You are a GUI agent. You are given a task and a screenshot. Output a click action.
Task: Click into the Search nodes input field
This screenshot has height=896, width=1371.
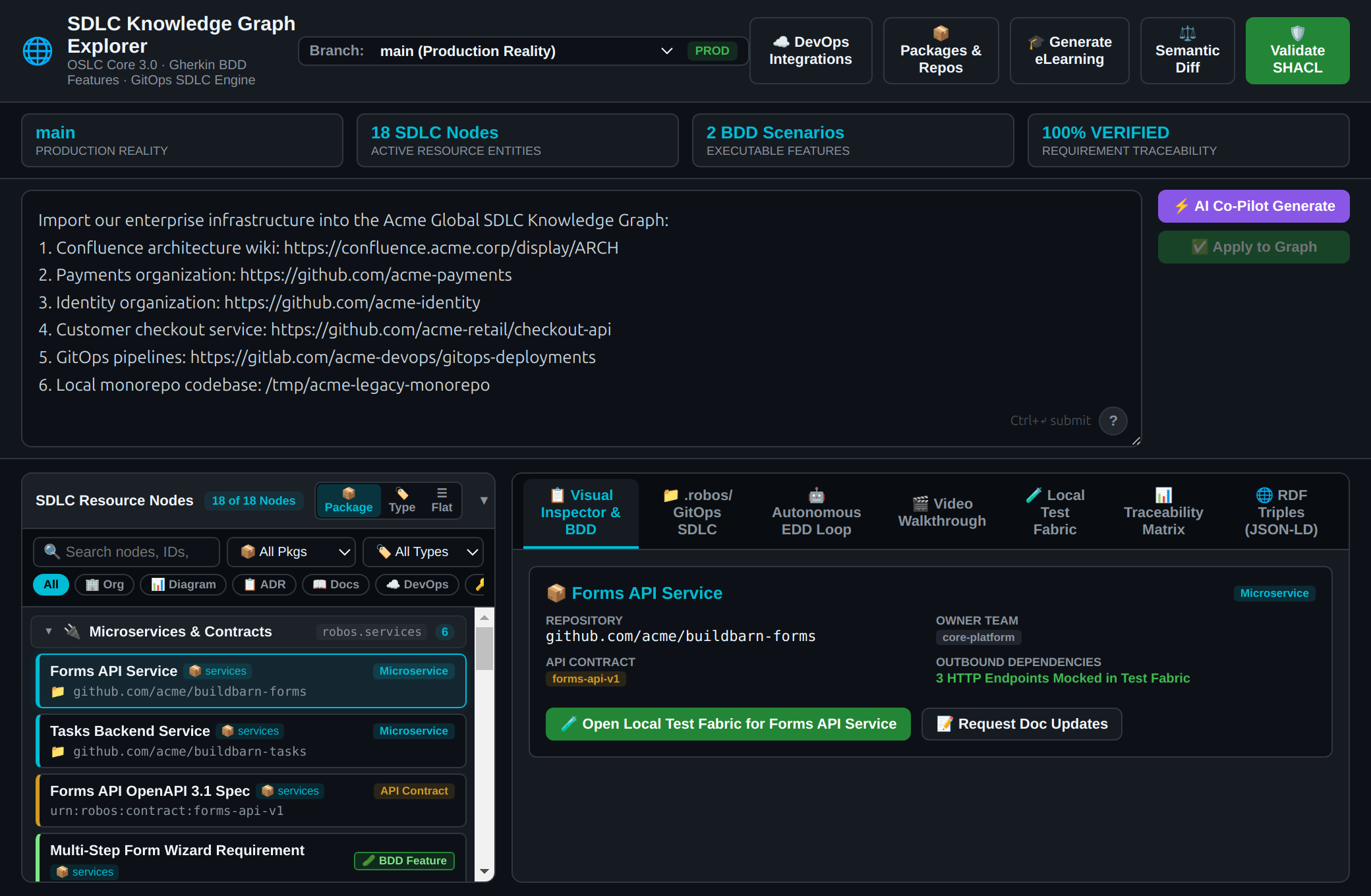coord(127,552)
